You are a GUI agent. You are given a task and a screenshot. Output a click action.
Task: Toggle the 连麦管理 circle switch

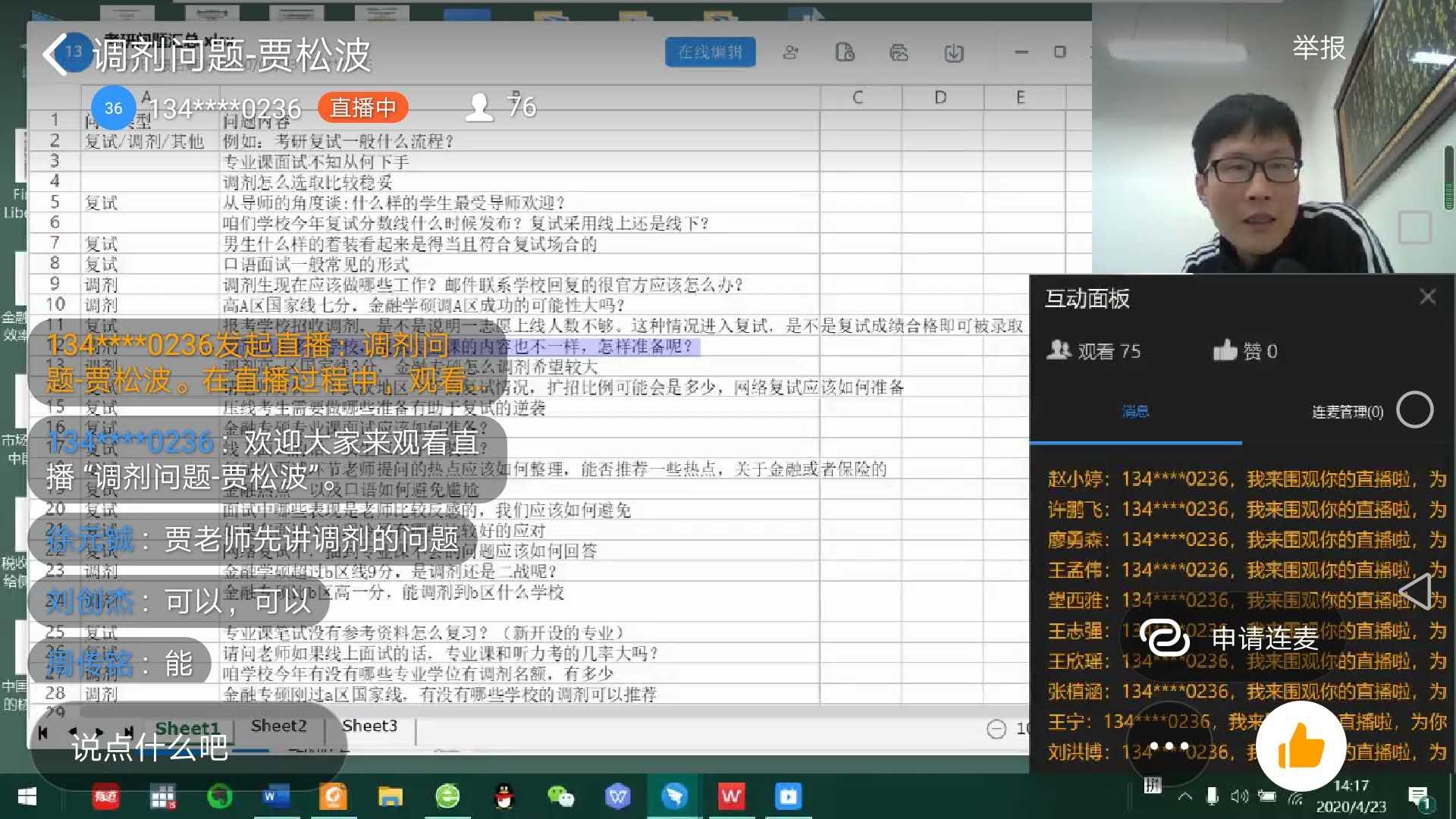click(1414, 410)
